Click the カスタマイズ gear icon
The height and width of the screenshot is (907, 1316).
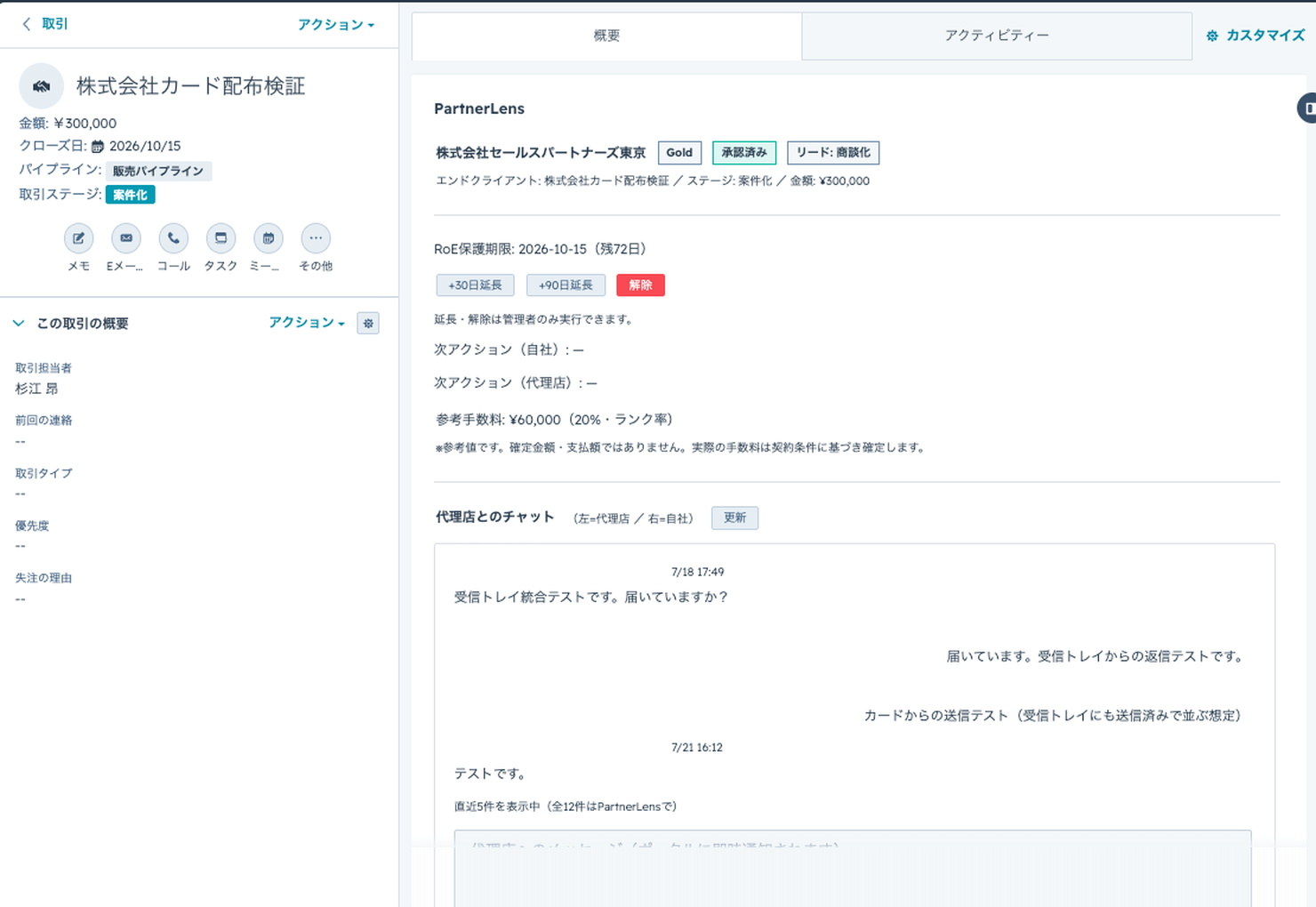[1212, 36]
